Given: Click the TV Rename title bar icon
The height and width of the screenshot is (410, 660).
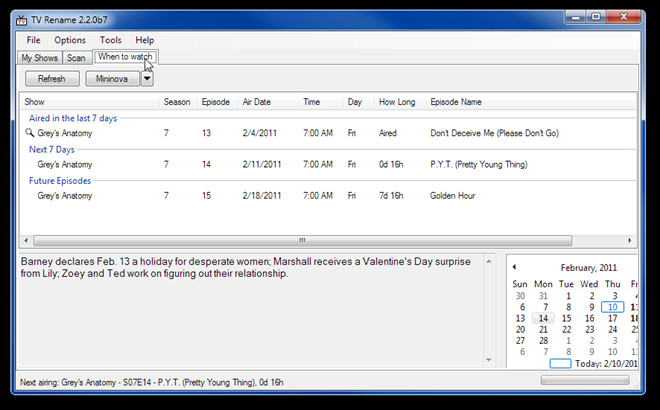Looking at the screenshot, I should pyautogui.click(x=21, y=20).
